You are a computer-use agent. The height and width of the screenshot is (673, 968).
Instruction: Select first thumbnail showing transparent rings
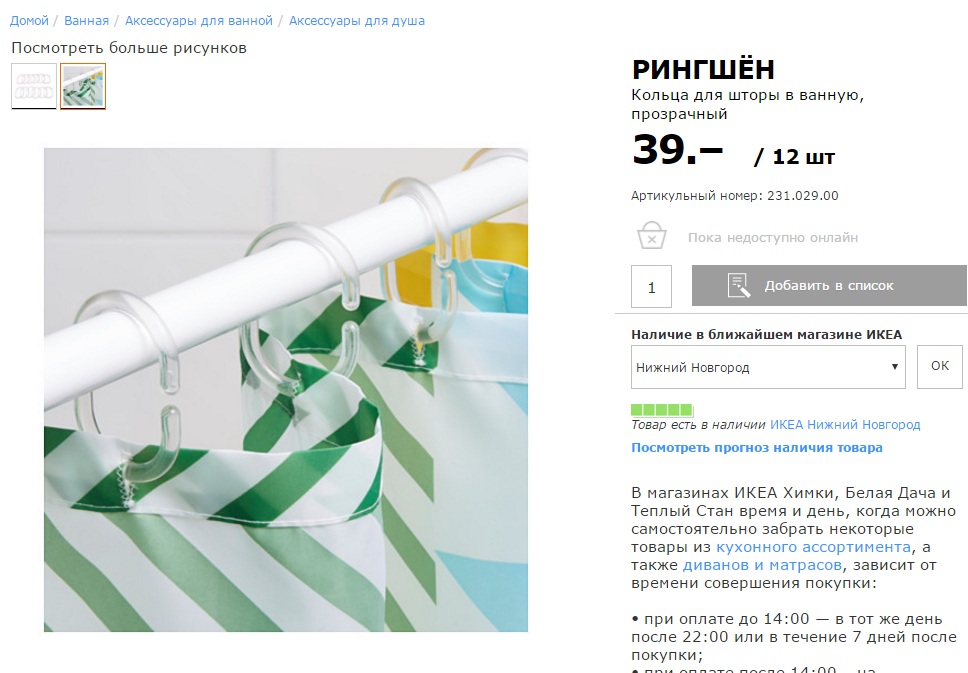click(34, 86)
